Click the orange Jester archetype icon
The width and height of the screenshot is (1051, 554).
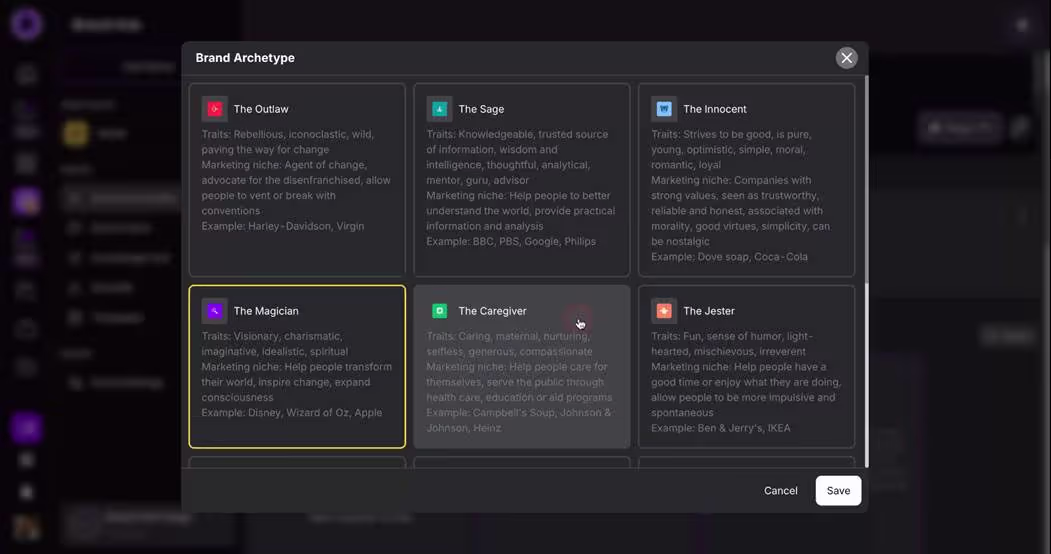click(x=664, y=311)
